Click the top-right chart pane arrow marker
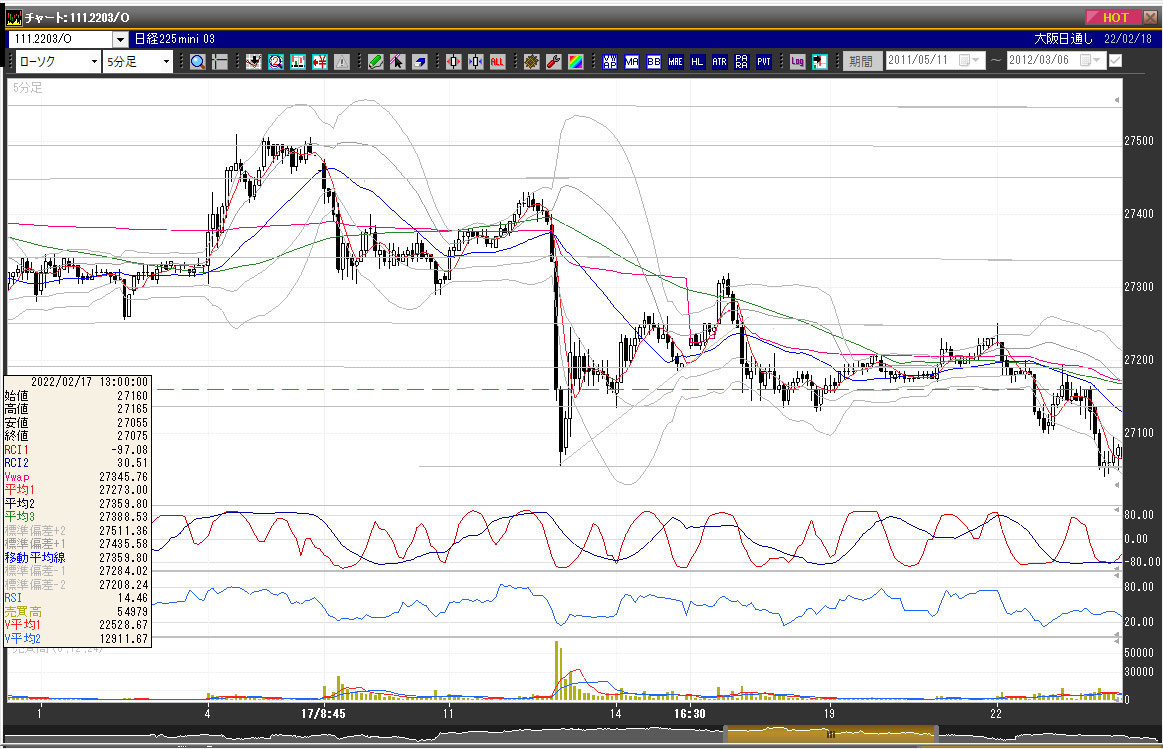This screenshot has width=1163, height=749. pyautogui.click(x=1117, y=100)
